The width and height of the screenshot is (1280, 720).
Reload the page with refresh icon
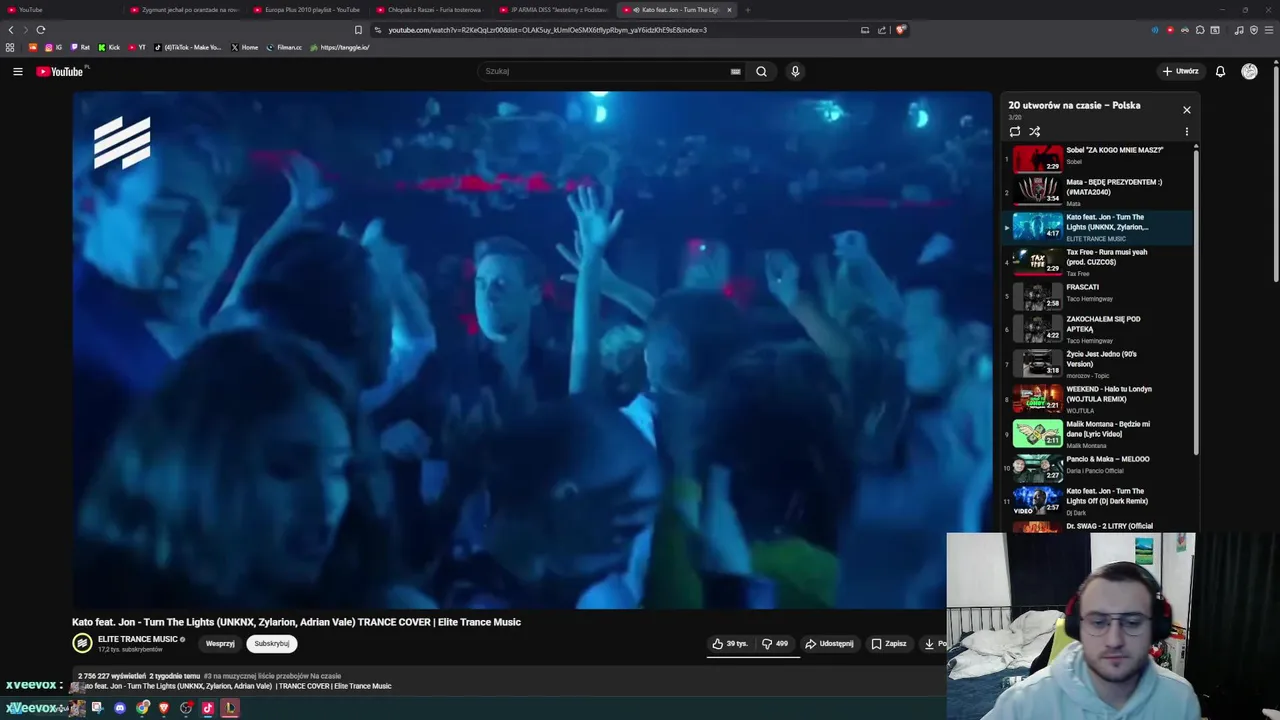point(40,30)
